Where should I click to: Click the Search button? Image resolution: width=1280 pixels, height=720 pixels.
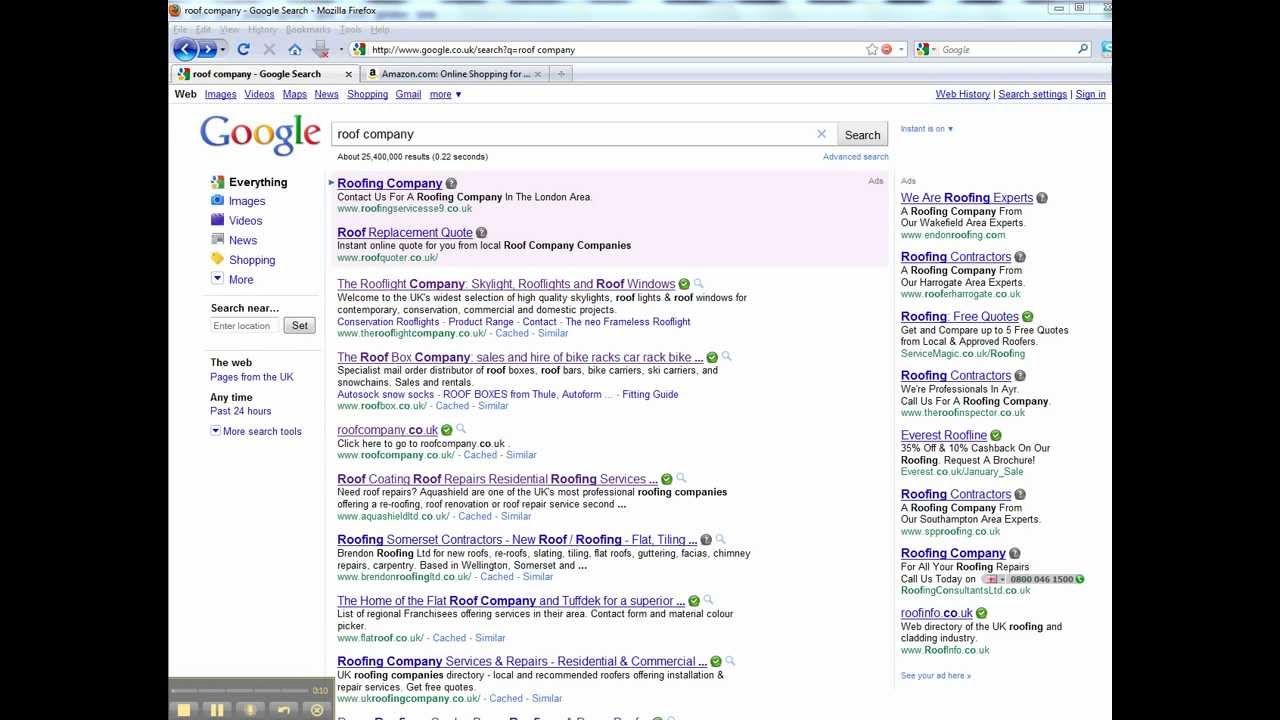coord(862,135)
